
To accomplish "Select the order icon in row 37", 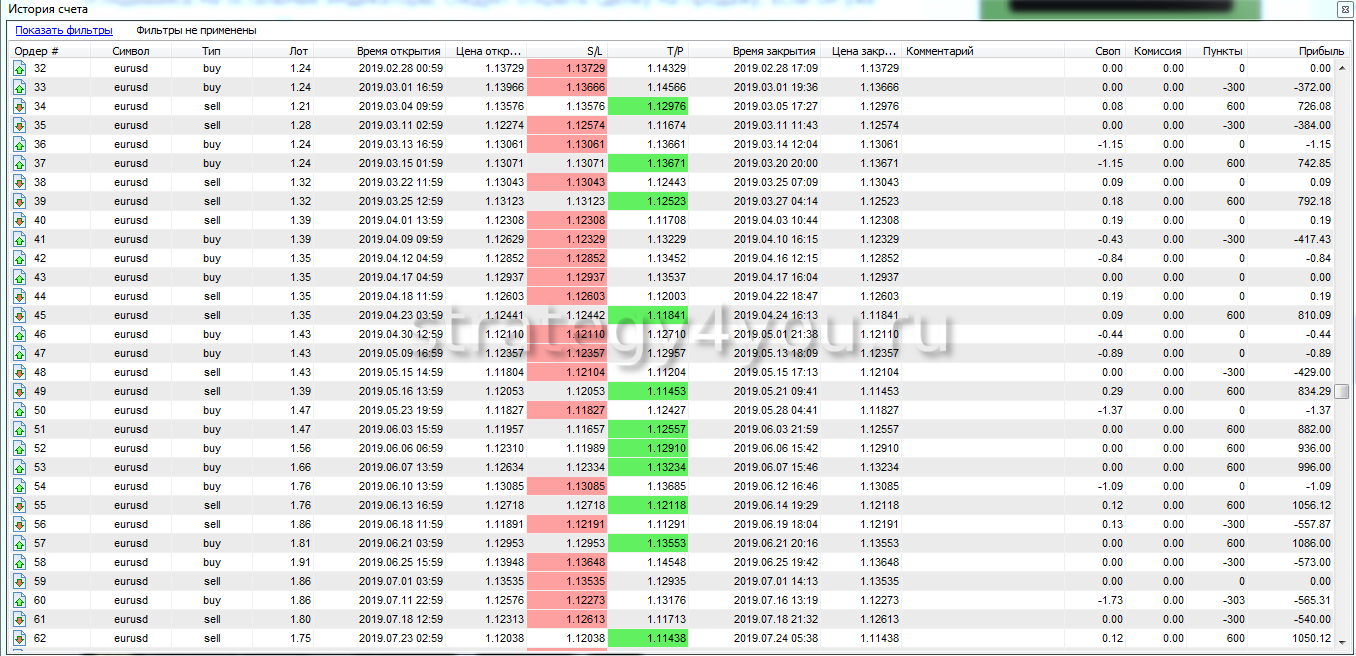I will click(19, 163).
